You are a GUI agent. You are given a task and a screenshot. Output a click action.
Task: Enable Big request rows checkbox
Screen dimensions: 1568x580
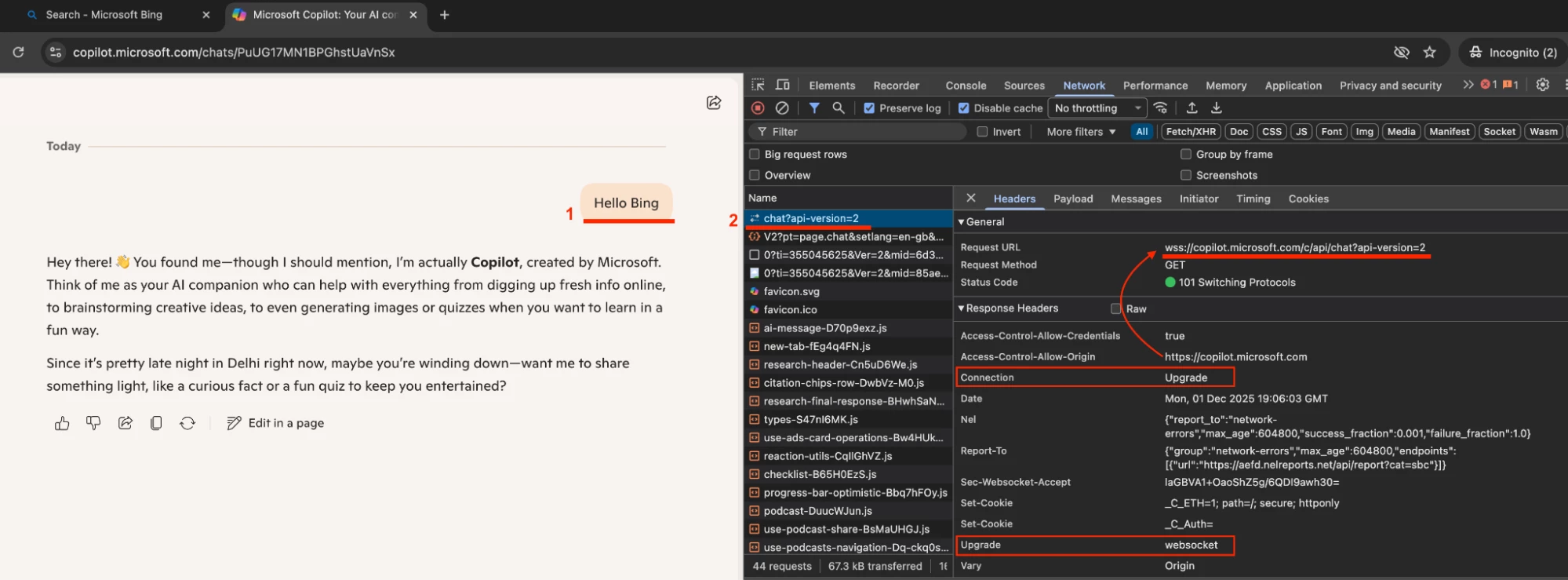(755, 155)
